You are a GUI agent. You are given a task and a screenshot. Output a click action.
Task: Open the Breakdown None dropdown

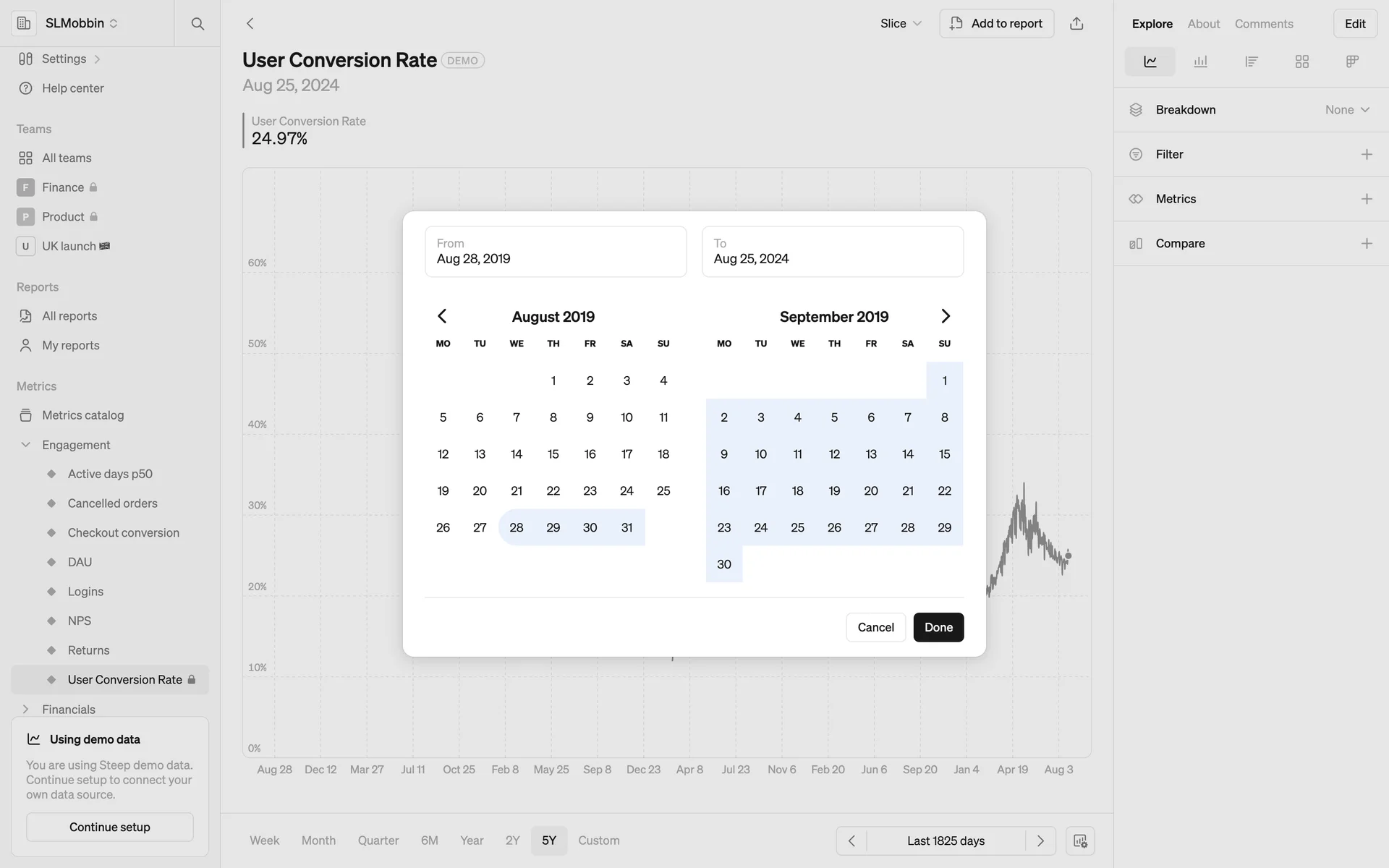tap(1347, 110)
